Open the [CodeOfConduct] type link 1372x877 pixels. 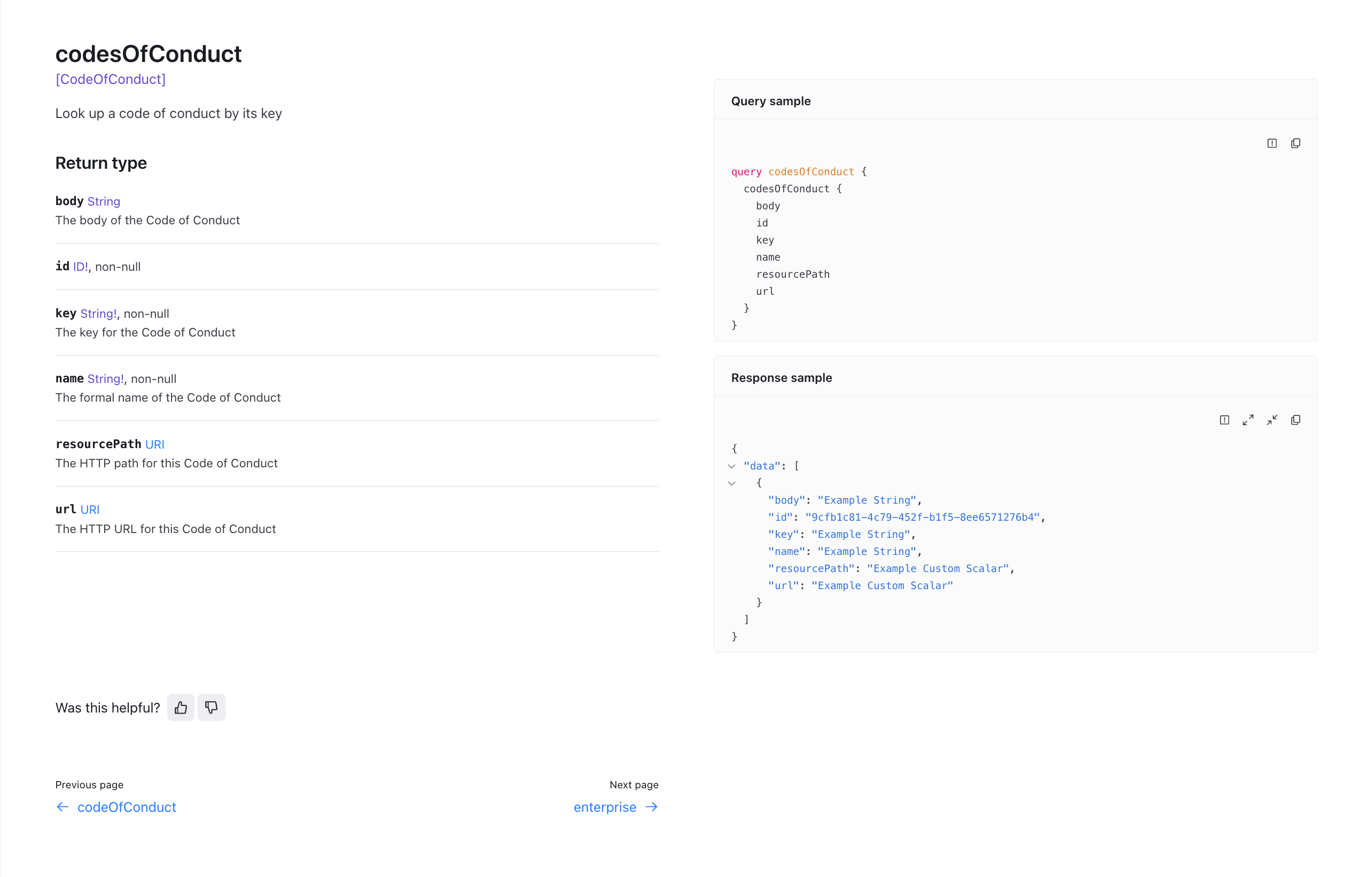tap(111, 79)
